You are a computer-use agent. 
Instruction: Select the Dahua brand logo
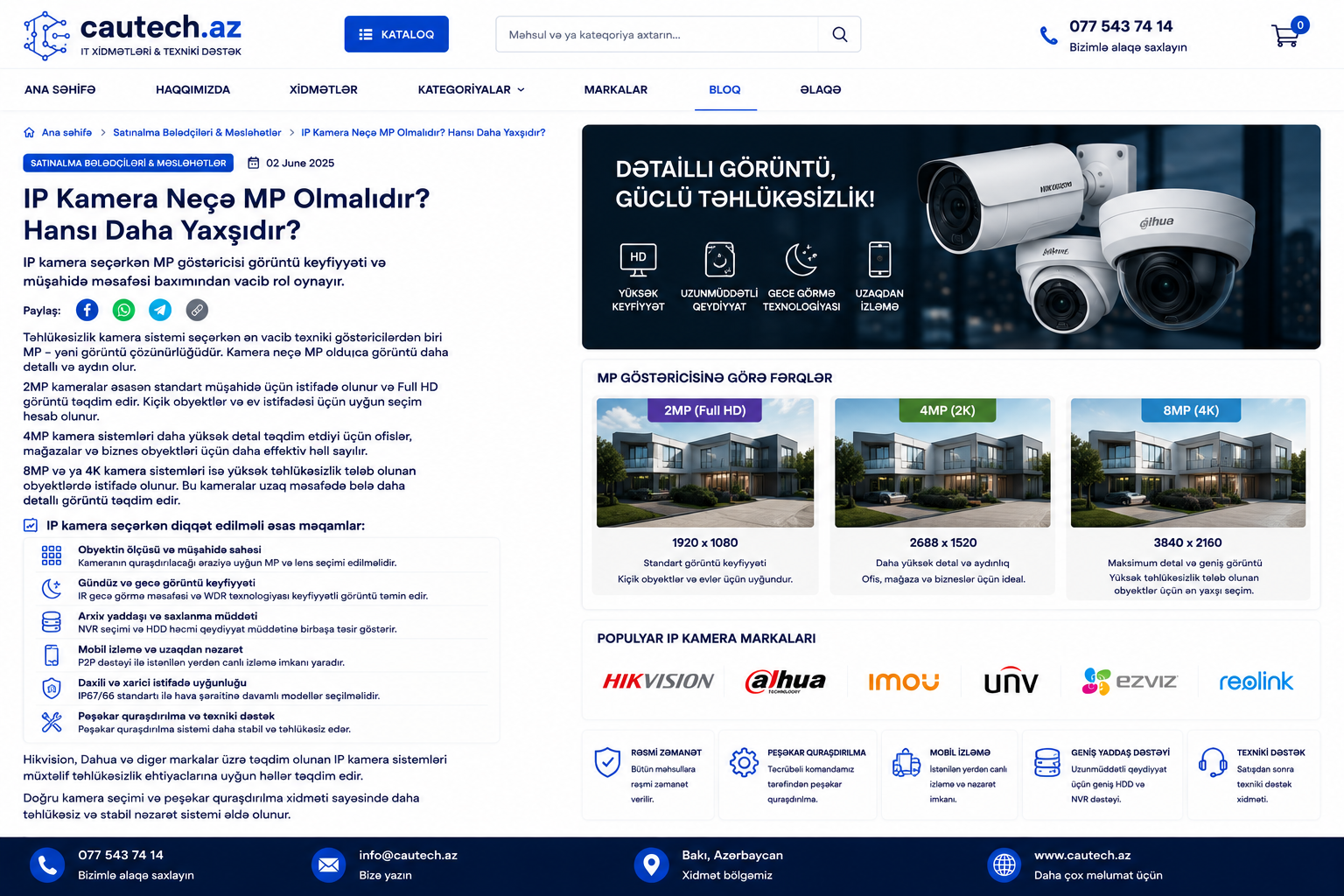(785, 681)
